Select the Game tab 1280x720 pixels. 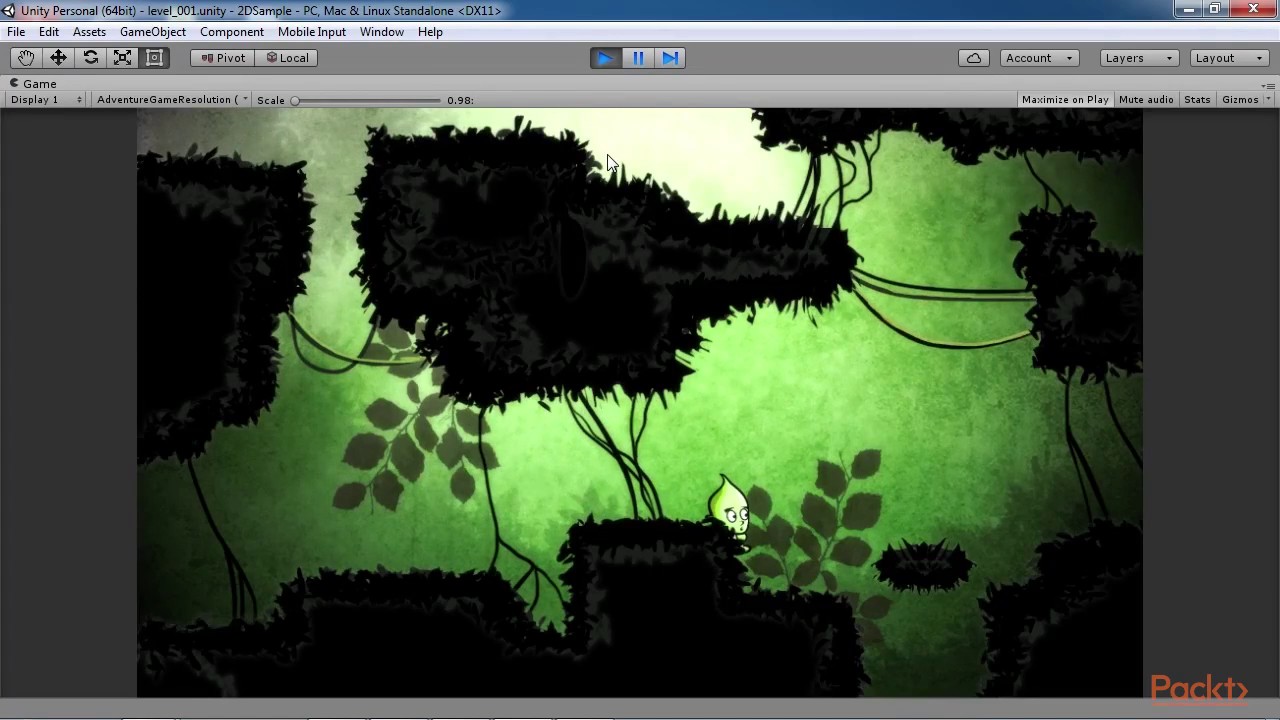tap(33, 84)
